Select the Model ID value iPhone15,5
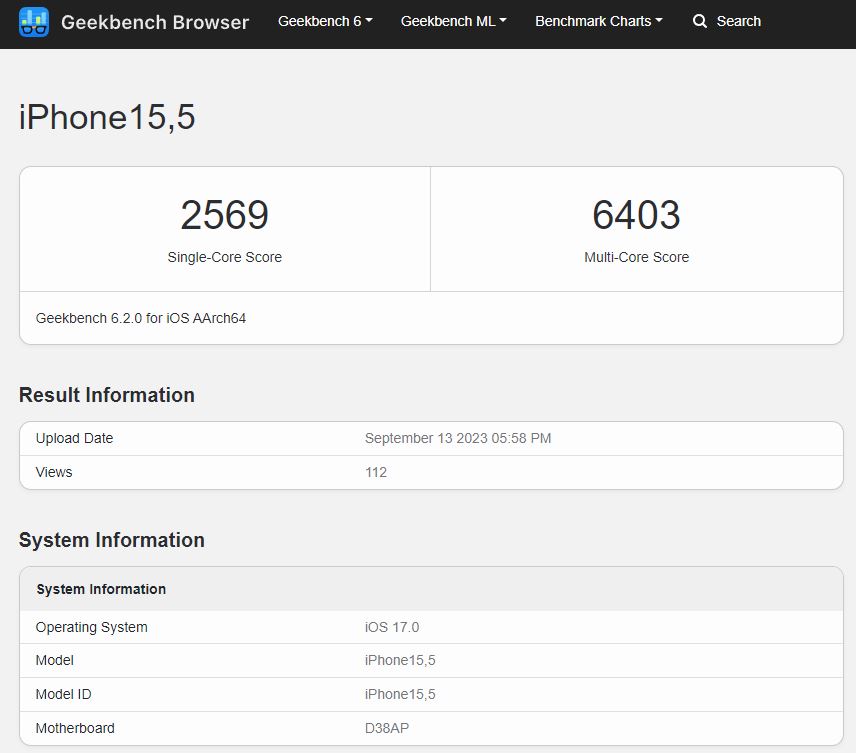The width and height of the screenshot is (856, 753). pyautogui.click(x=400, y=695)
